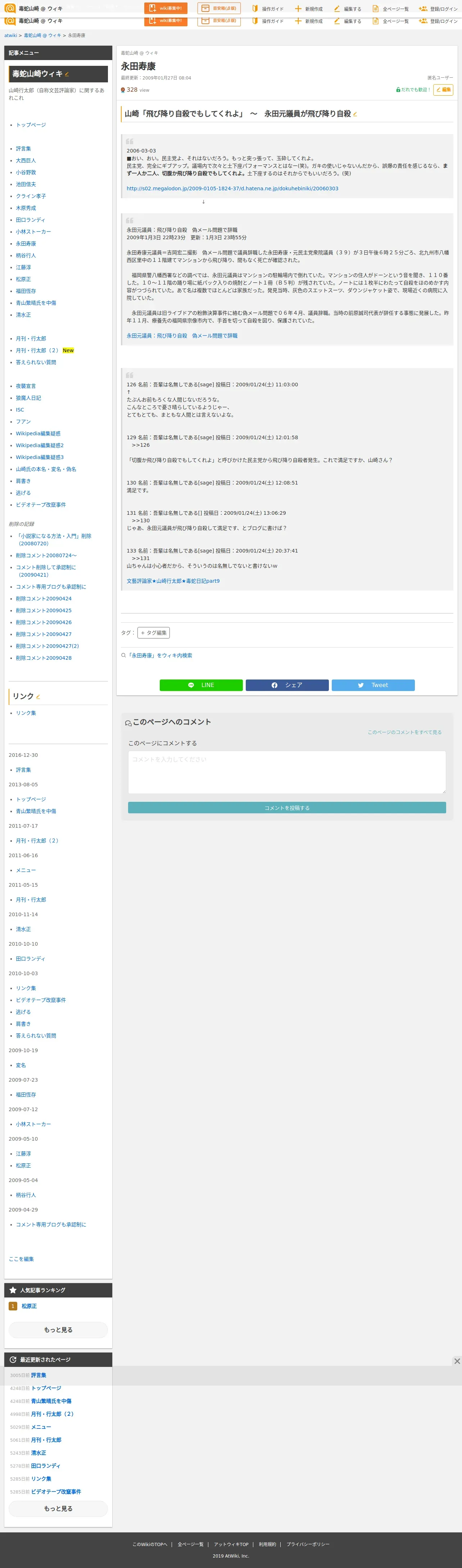Open Wikipedia編集疑惑2 sidebar link
This screenshot has width=462, height=1568.
point(40,446)
